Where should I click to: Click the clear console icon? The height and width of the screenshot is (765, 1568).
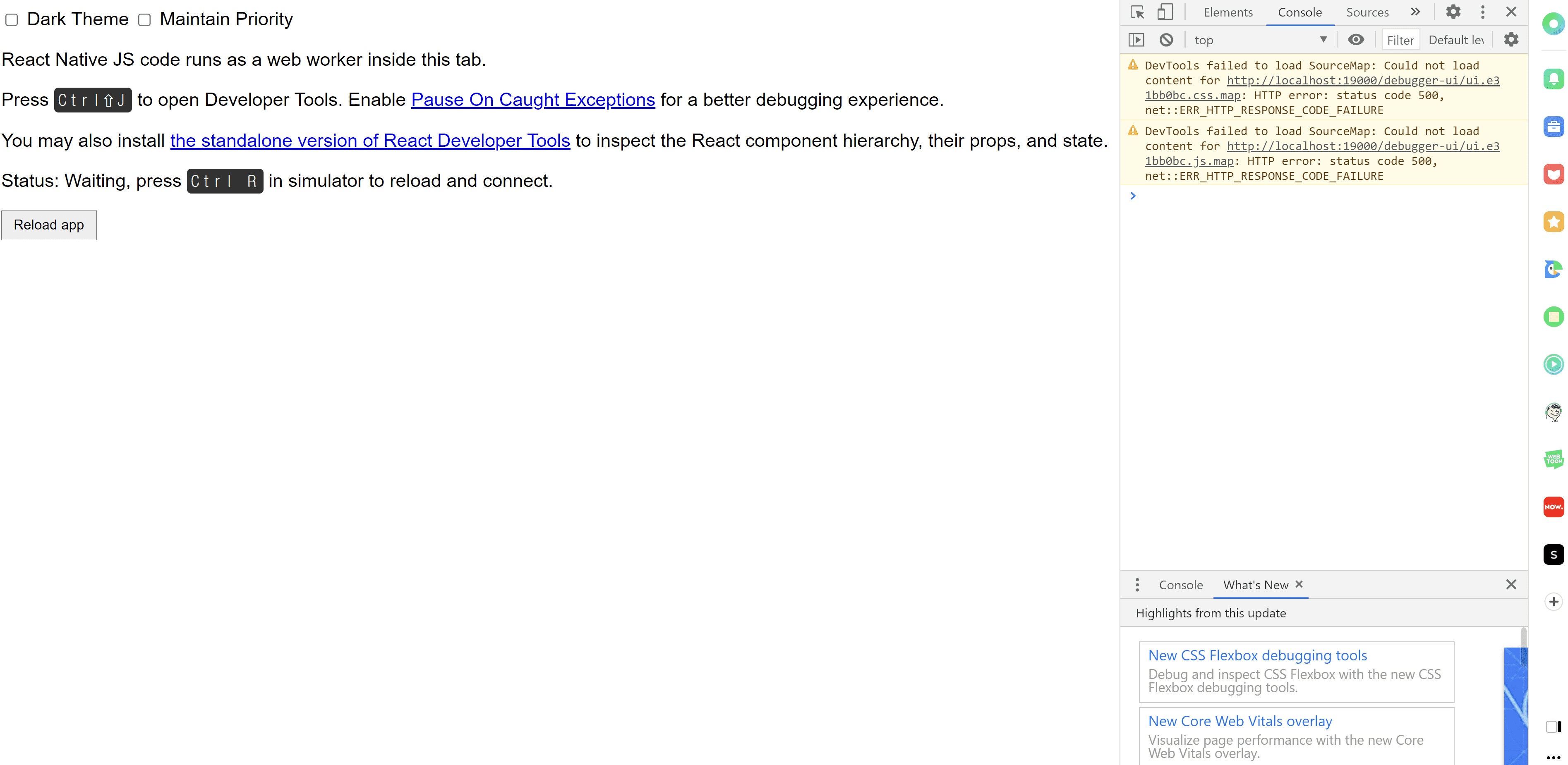[1165, 40]
